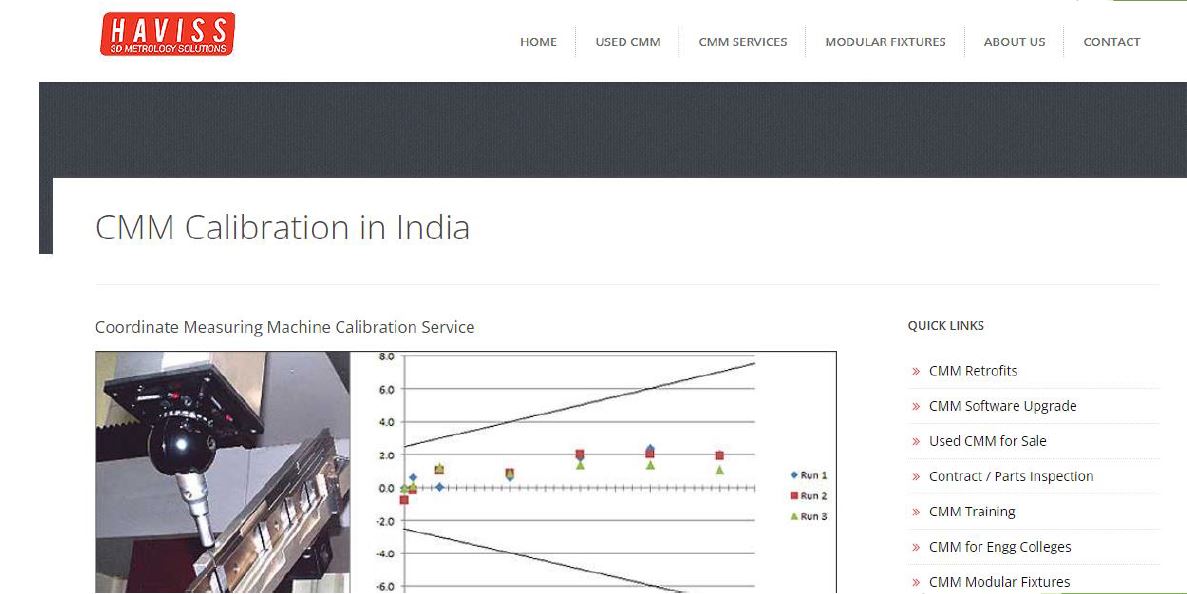Open the Home menu item

538,42
